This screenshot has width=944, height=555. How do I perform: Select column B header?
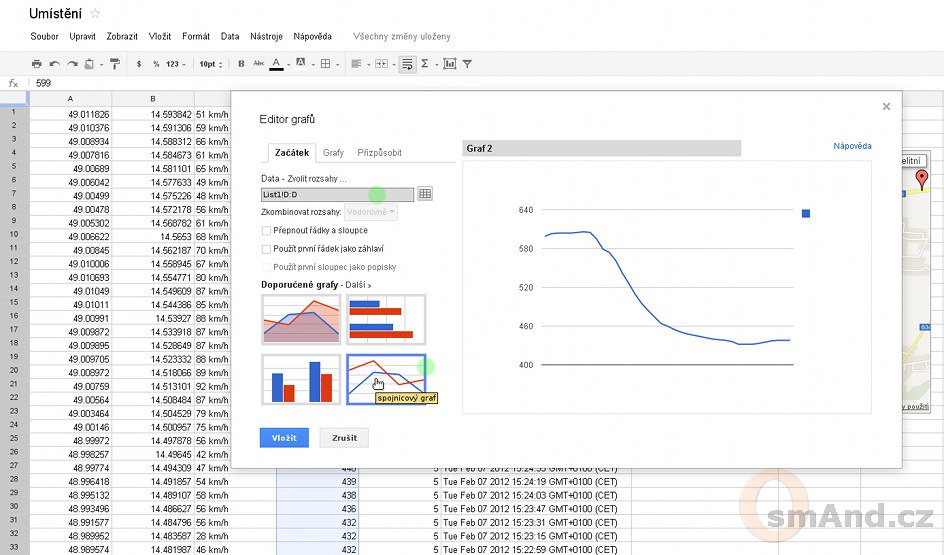click(153, 98)
